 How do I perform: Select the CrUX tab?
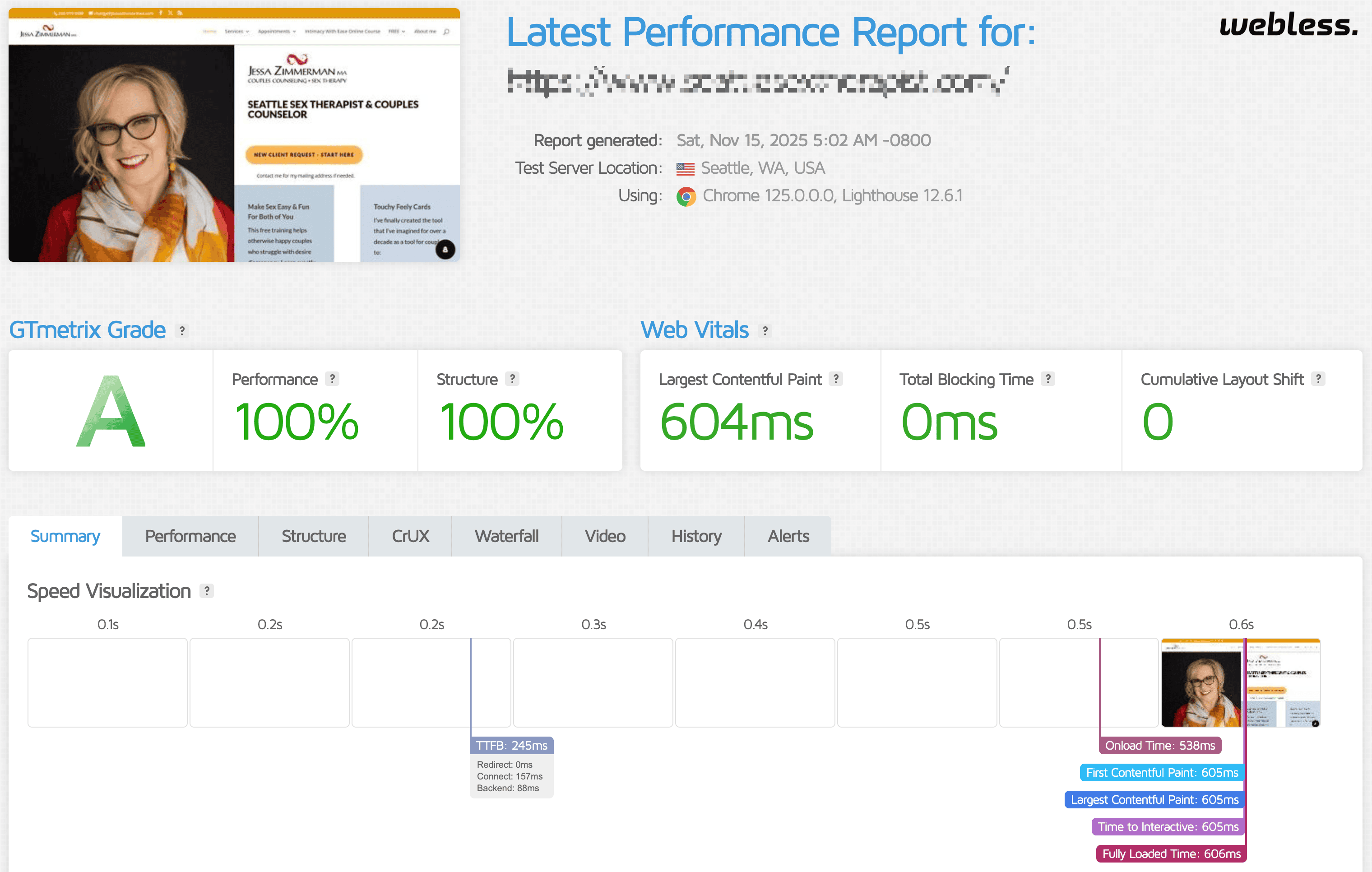[x=410, y=536]
